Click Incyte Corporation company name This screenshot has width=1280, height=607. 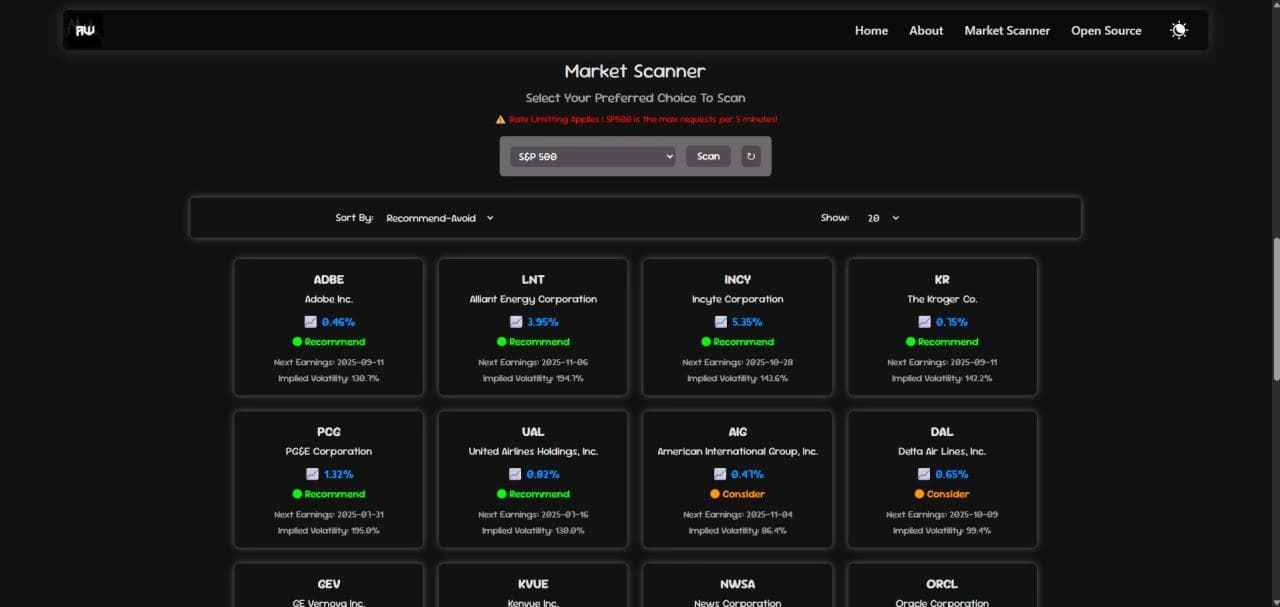(737, 299)
